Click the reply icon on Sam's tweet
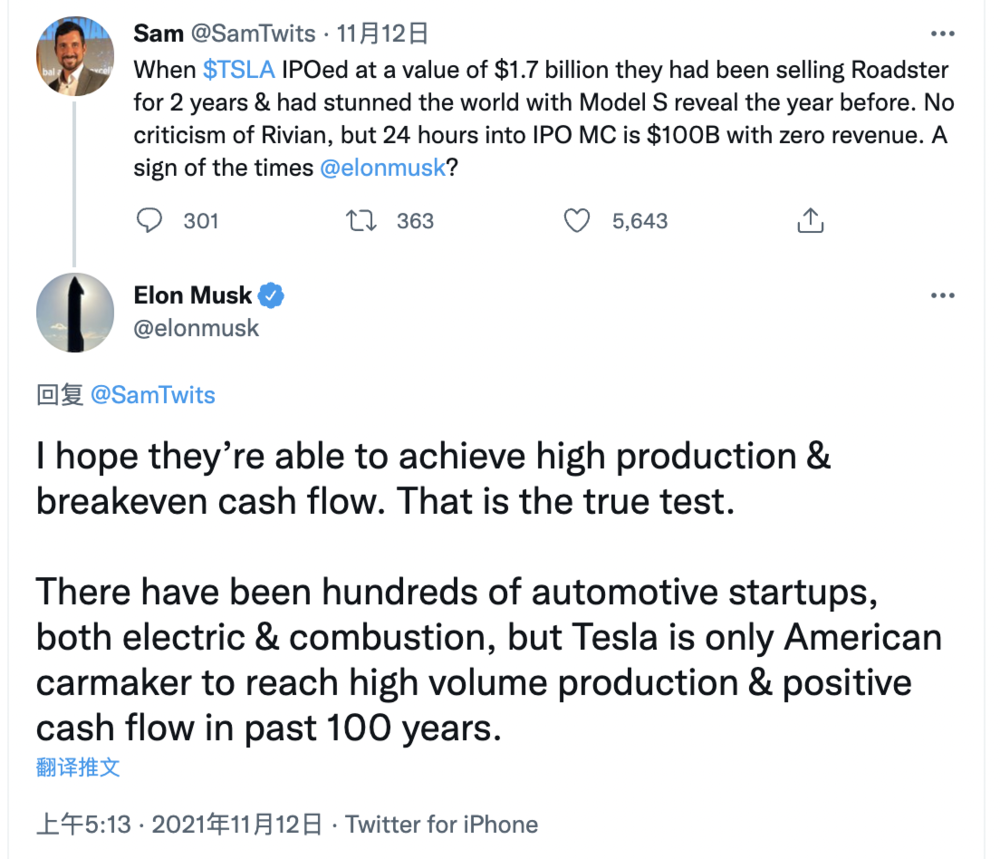The image size is (1000, 859). click(149, 221)
